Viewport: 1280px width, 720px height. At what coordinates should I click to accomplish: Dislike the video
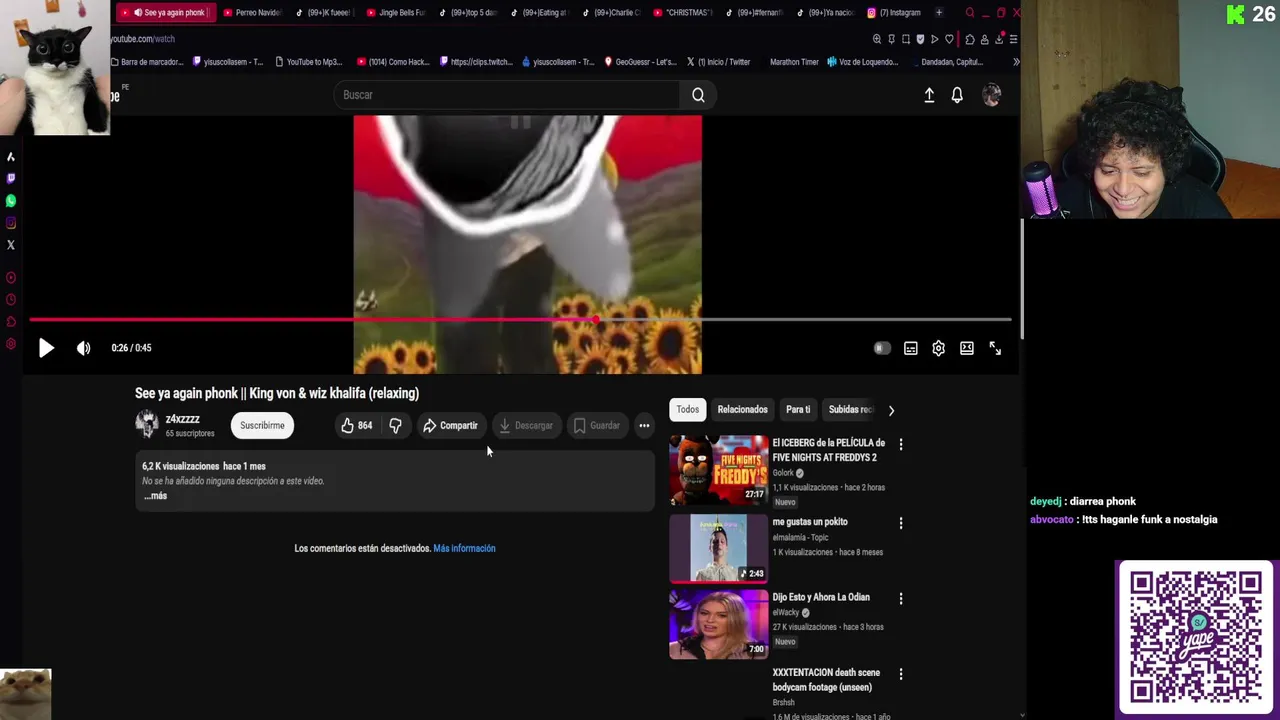point(395,426)
